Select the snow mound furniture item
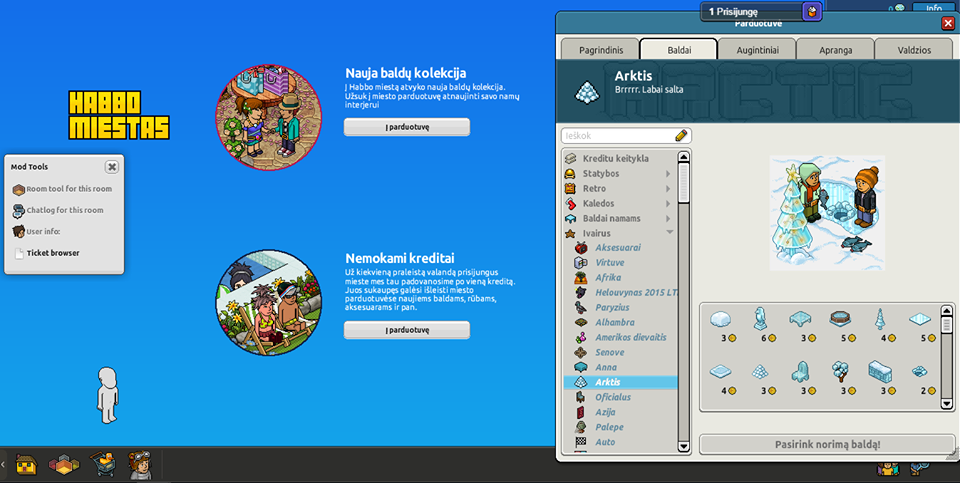Screen dimensions: 960x483 pos(721,318)
